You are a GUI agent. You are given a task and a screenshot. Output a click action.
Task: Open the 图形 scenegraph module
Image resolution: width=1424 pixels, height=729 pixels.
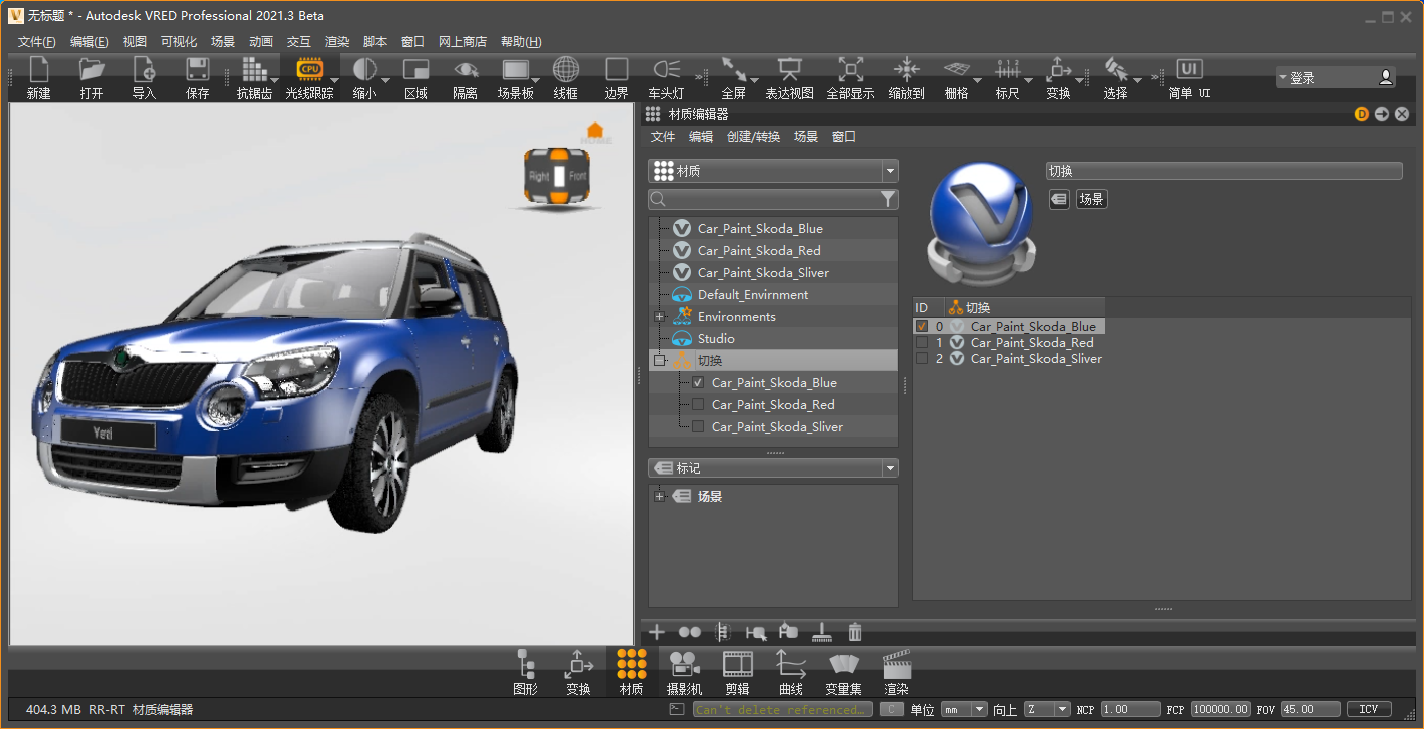click(525, 672)
